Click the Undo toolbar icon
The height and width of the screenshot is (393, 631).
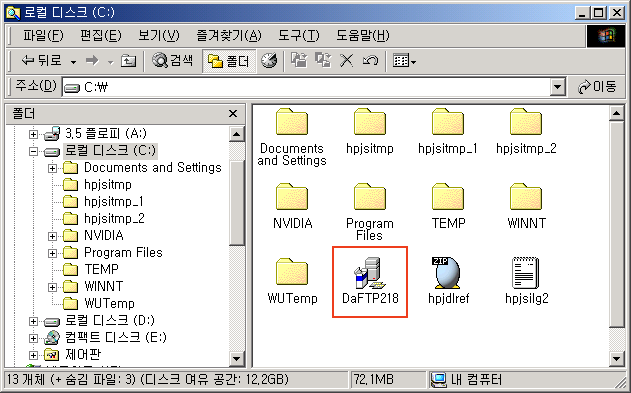(x=370, y=61)
